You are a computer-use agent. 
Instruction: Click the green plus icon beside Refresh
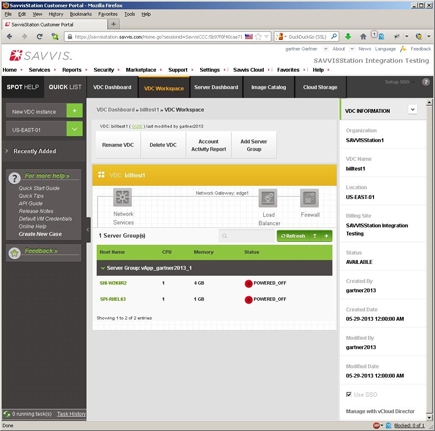click(x=326, y=236)
